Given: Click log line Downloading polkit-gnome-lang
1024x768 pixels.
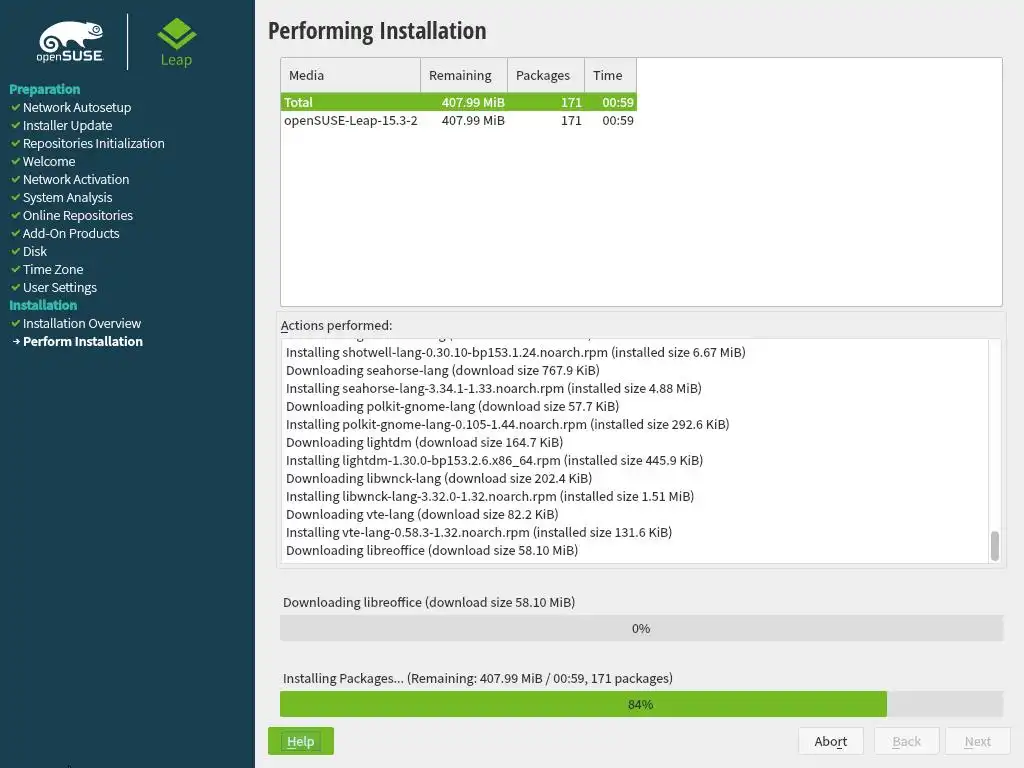Looking at the screenshot, I should [x=452, y=406].
